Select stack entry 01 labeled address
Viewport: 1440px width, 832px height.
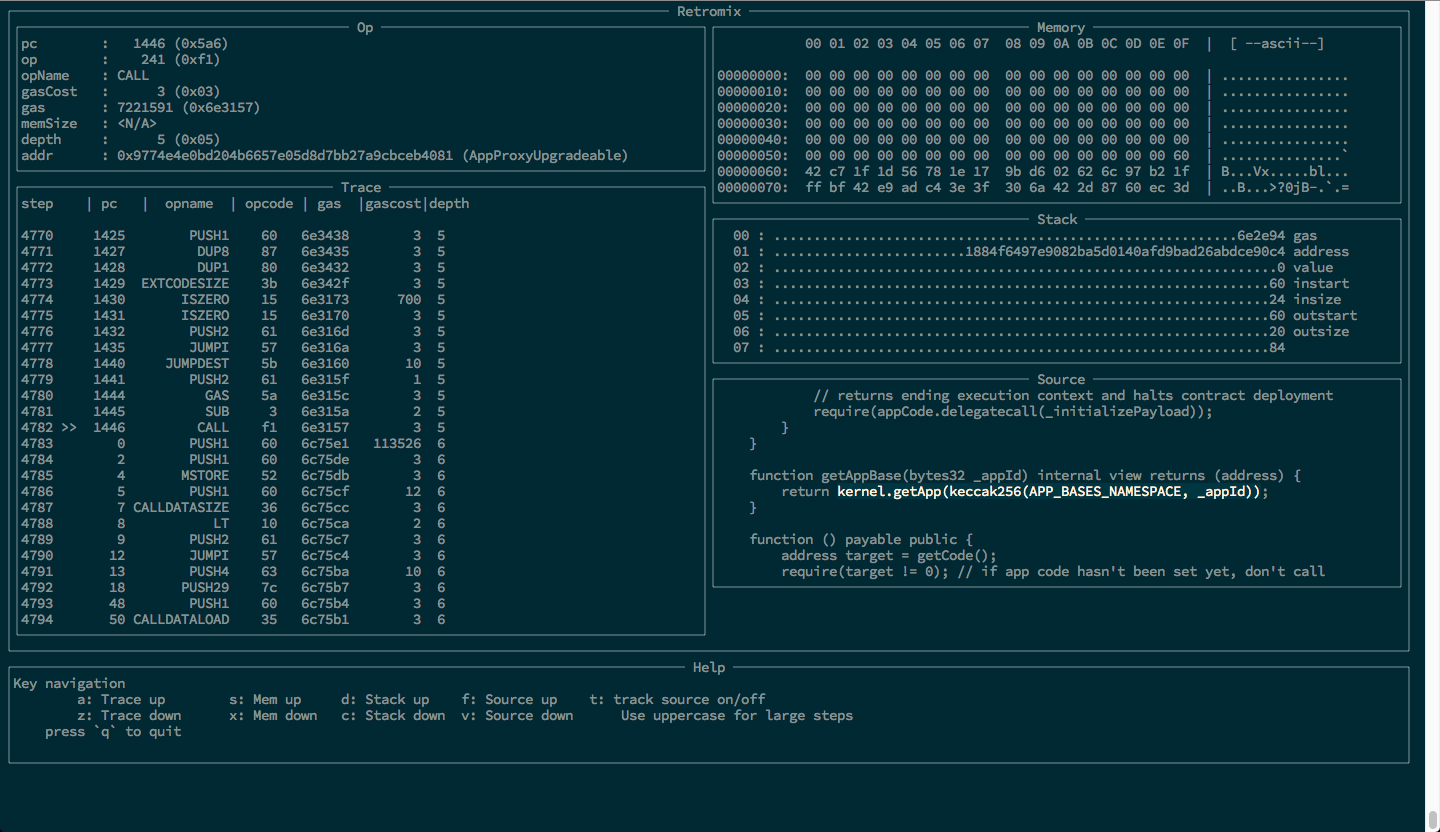1060,251
